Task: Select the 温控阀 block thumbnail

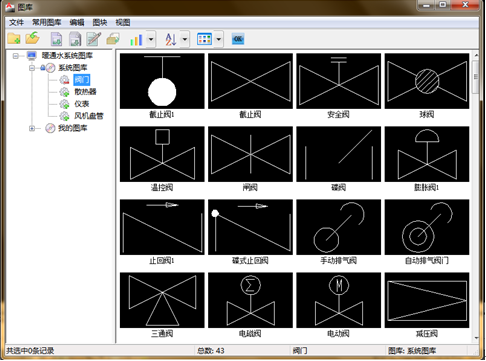Action: (162, 154)
